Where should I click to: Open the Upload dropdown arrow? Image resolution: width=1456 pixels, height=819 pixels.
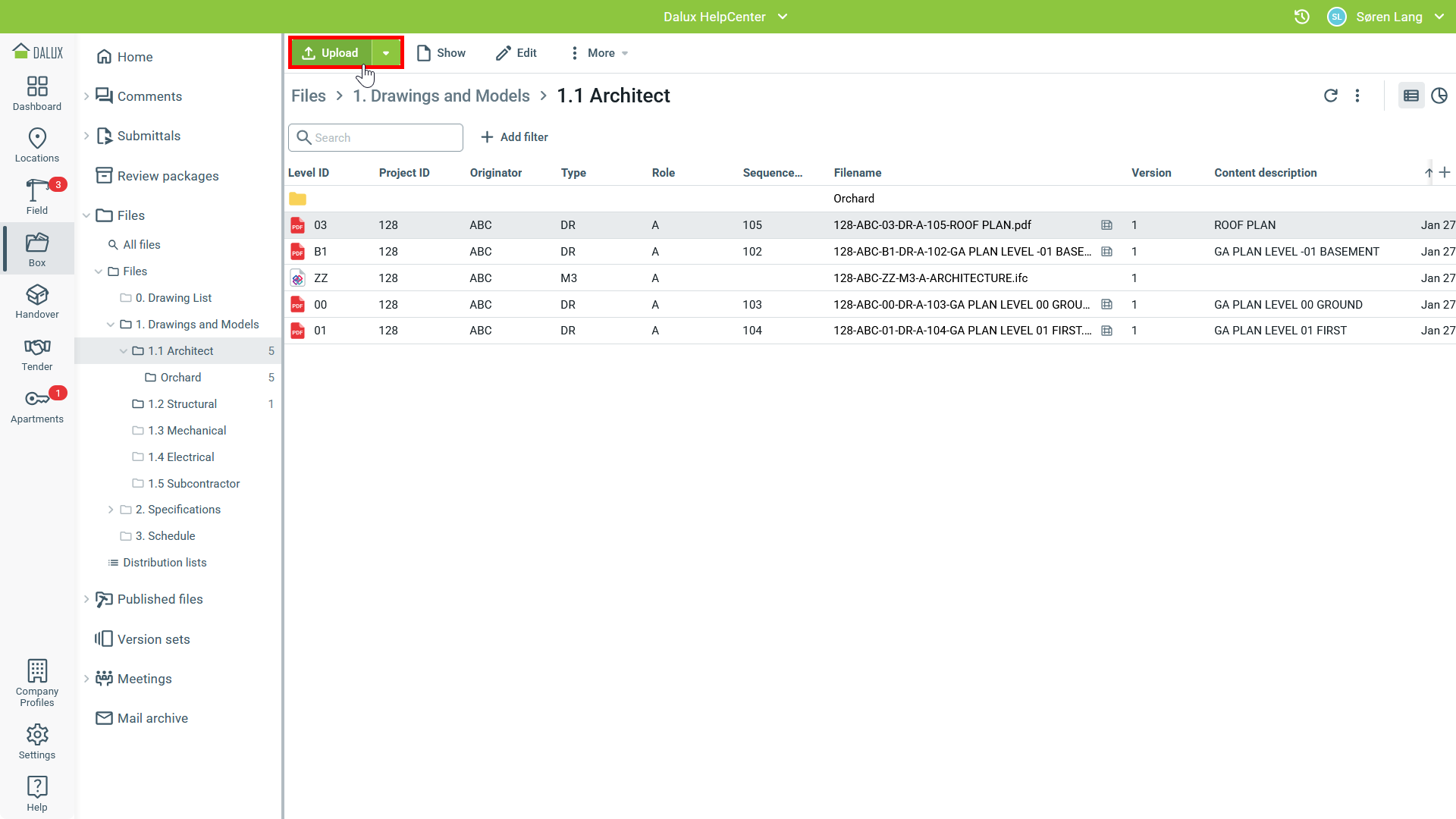pyautogui.click(x=386, y=53)
